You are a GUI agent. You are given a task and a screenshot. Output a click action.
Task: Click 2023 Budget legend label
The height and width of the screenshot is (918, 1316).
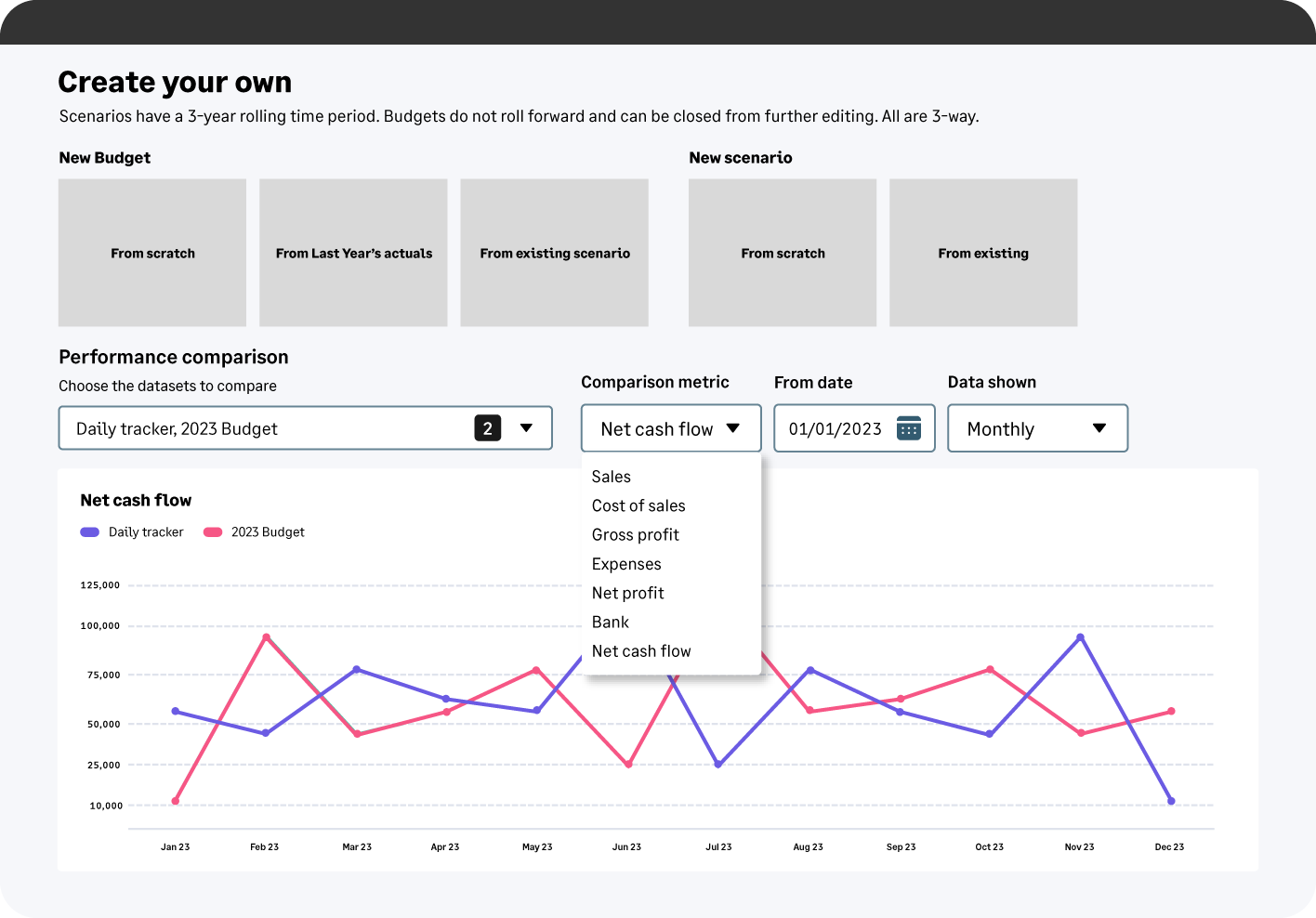coord(268,532)
